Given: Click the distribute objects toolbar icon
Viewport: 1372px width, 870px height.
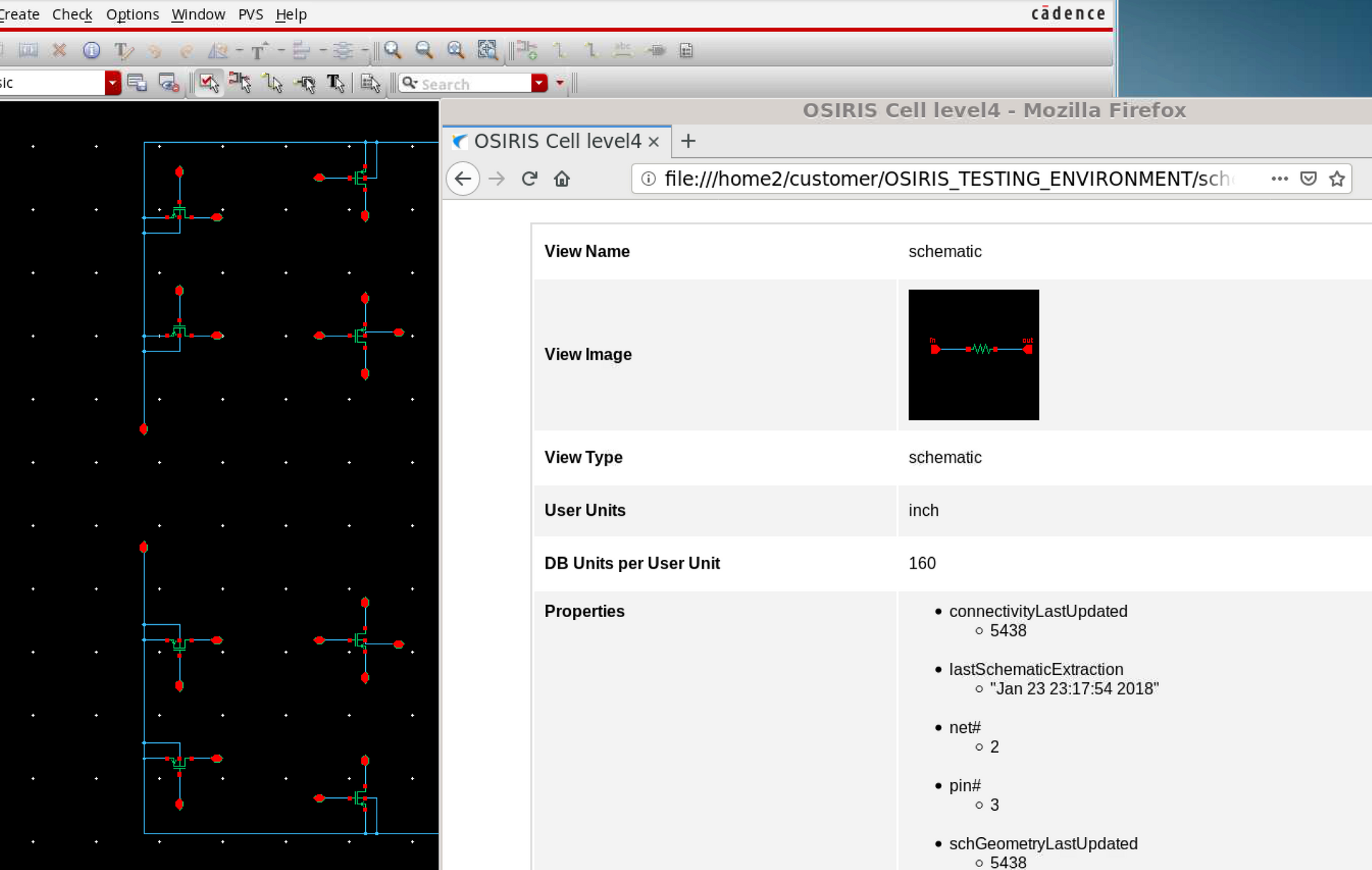Looking at the screenshot, I should (343, 50).
